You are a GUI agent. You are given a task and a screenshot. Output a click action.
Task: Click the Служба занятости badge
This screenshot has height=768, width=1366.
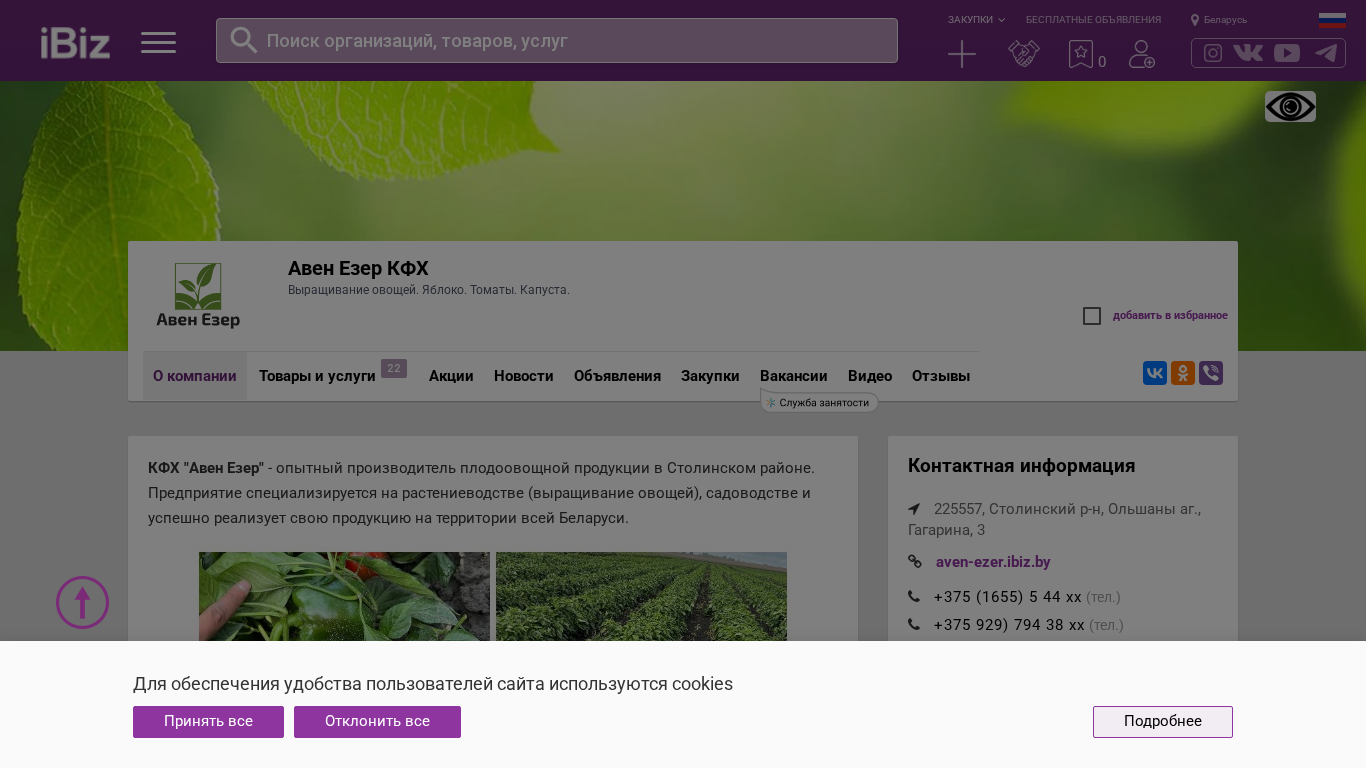[x=819, y=402]
